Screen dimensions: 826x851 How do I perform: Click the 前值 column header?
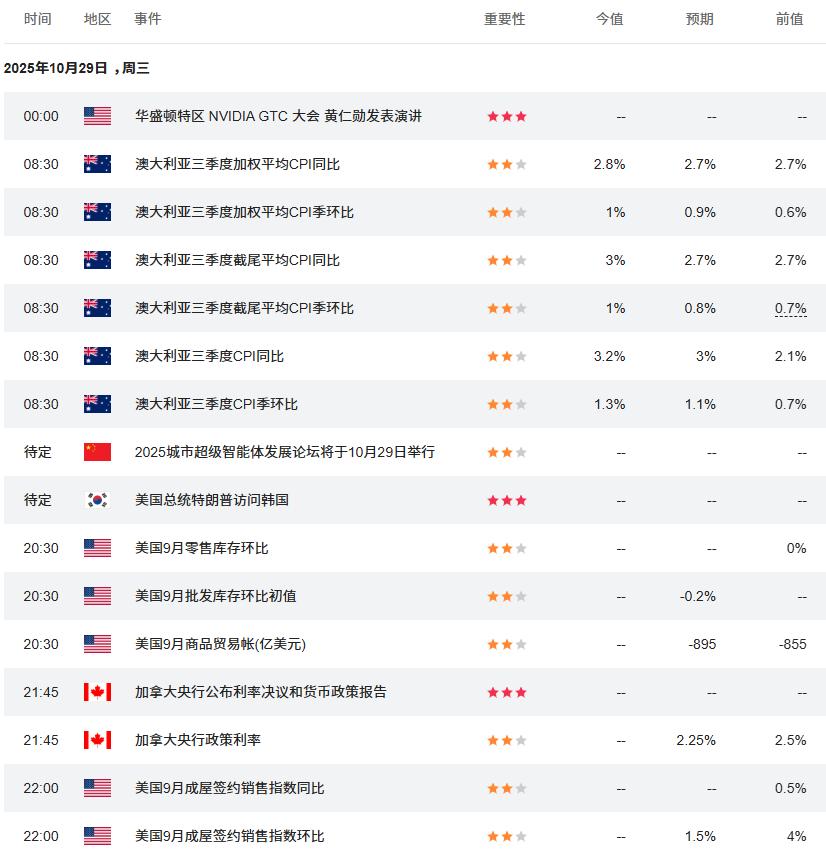point(789,19)
